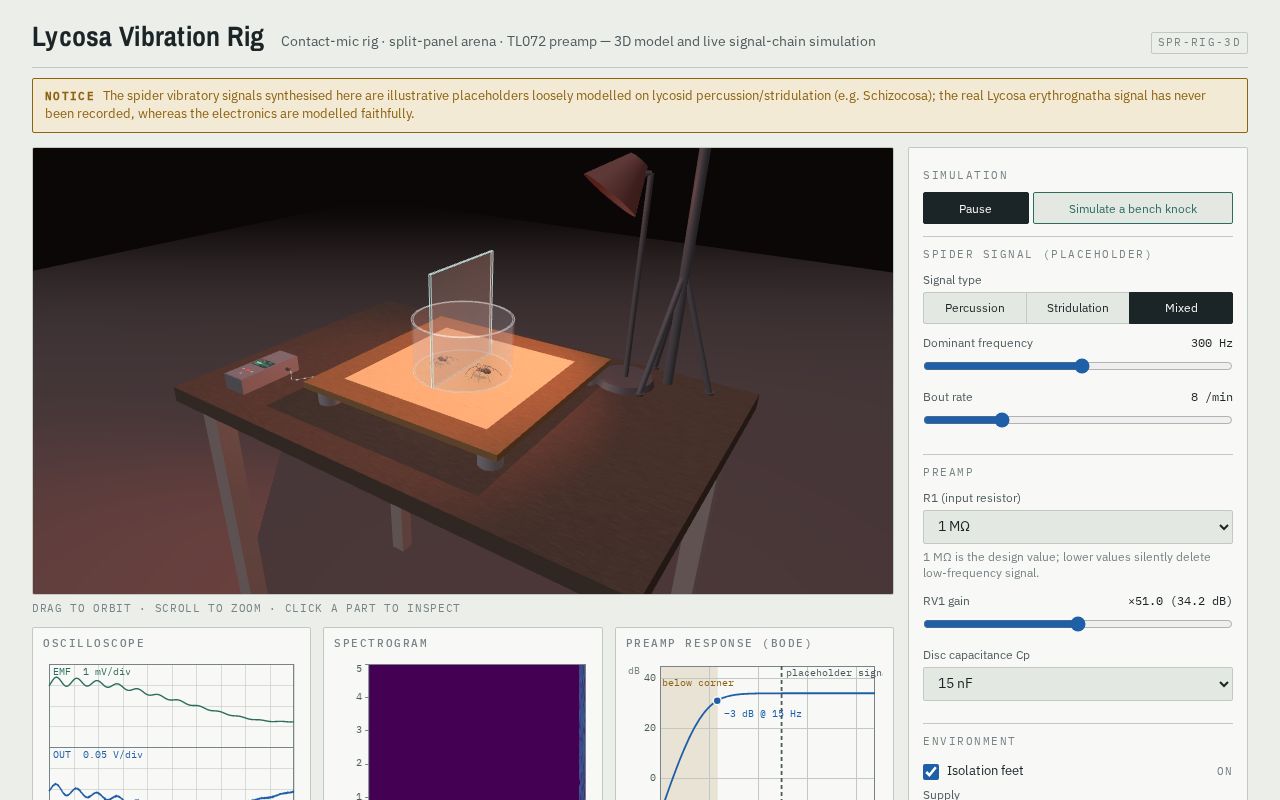Image resolution: width=1280 pixels, height=800 pixels.
Task: Click the Lycosa Vibration Rig title
Action: [148, 37]
